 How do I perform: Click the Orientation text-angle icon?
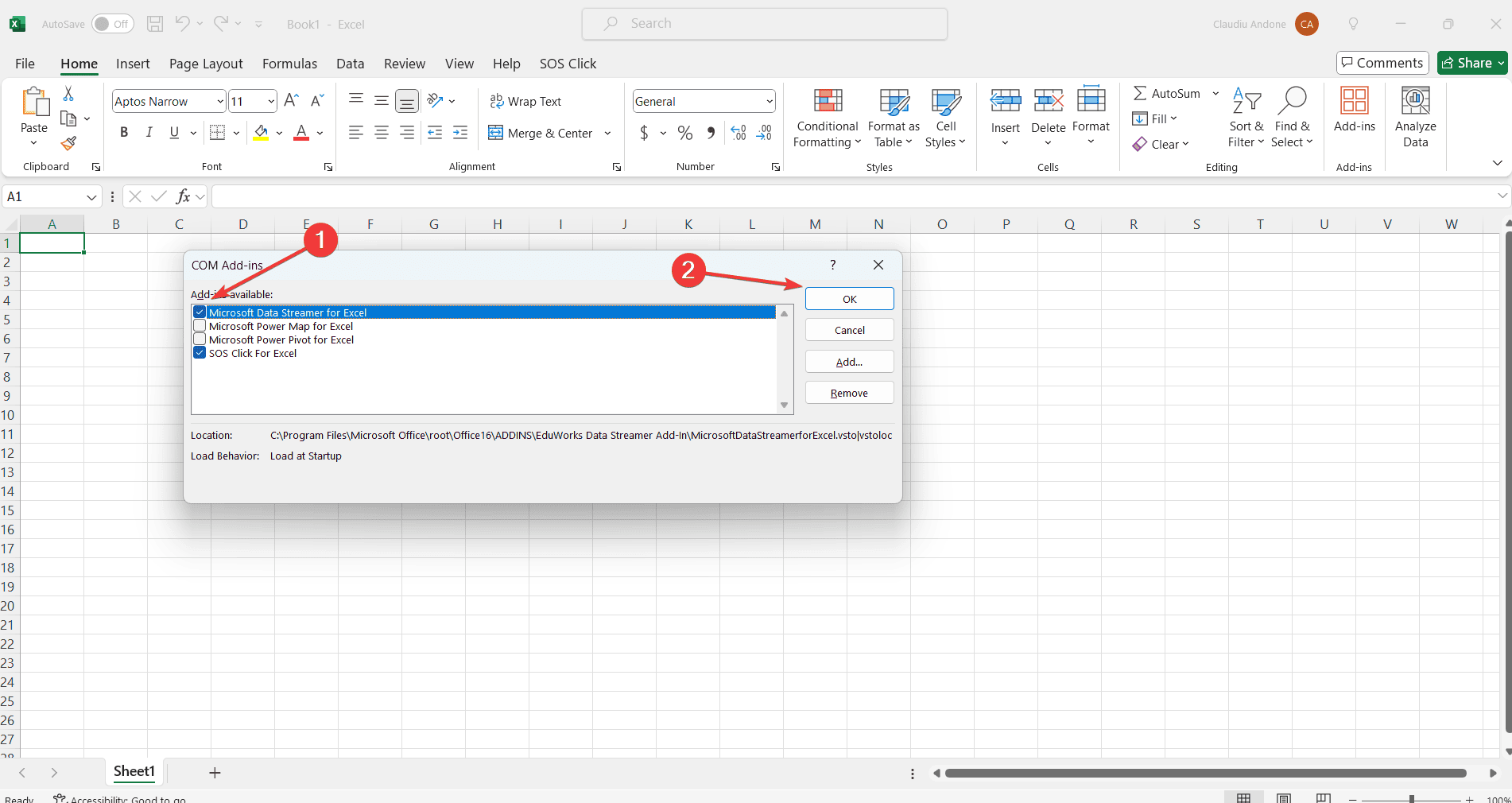[x=435, y=100]
